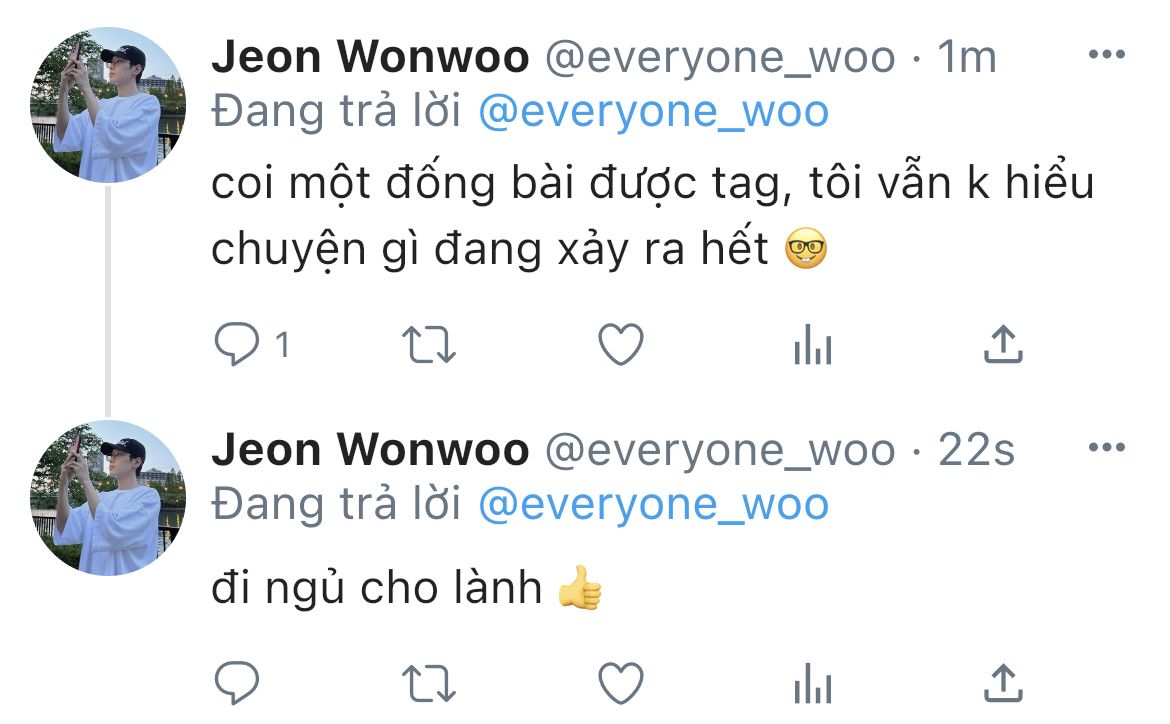Open the @everyone_woo reply link in the second tweet
Screen dimensions: 1170x724
[x=654, y=505]
